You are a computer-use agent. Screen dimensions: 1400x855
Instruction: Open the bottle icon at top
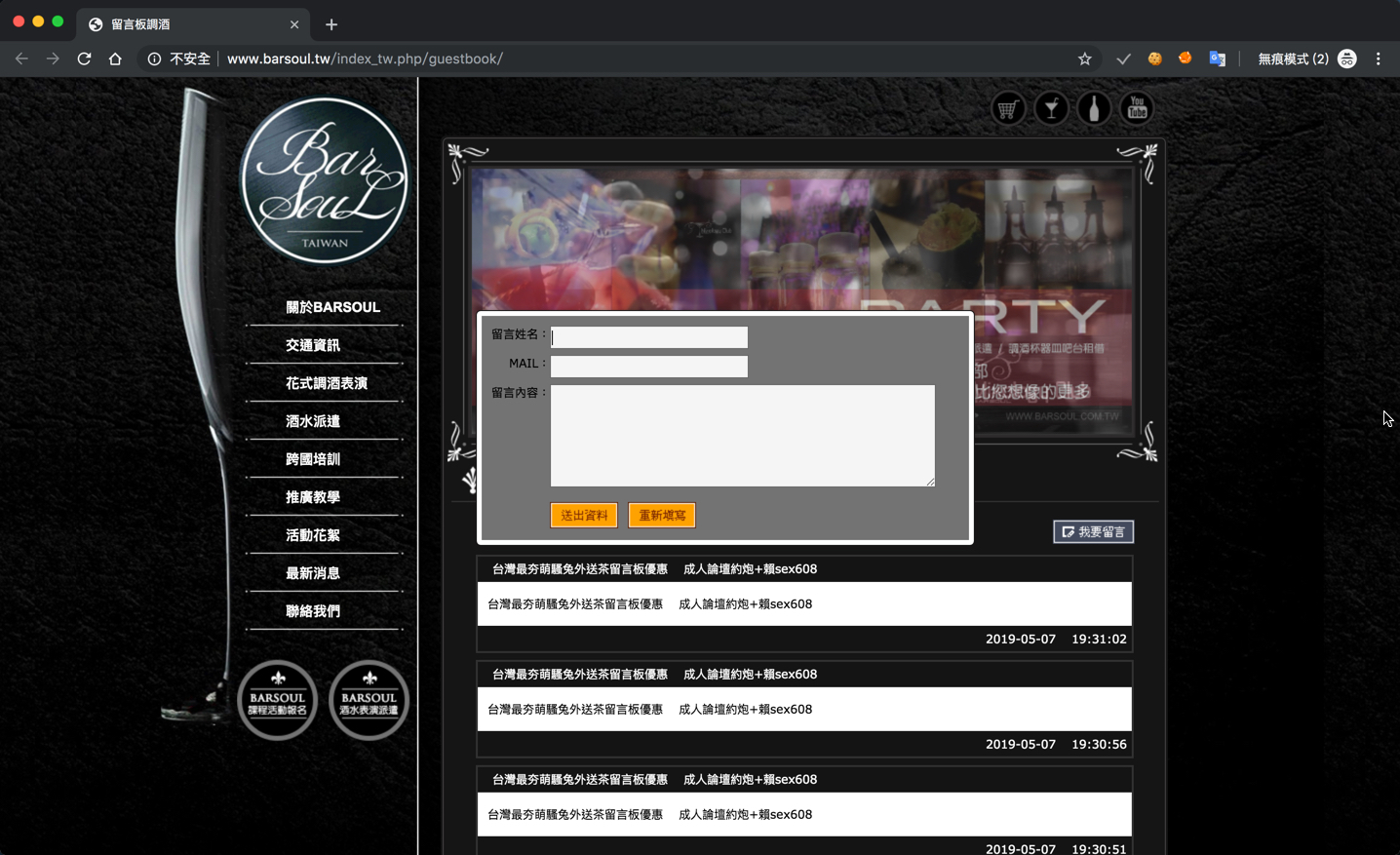[1094, 108]
